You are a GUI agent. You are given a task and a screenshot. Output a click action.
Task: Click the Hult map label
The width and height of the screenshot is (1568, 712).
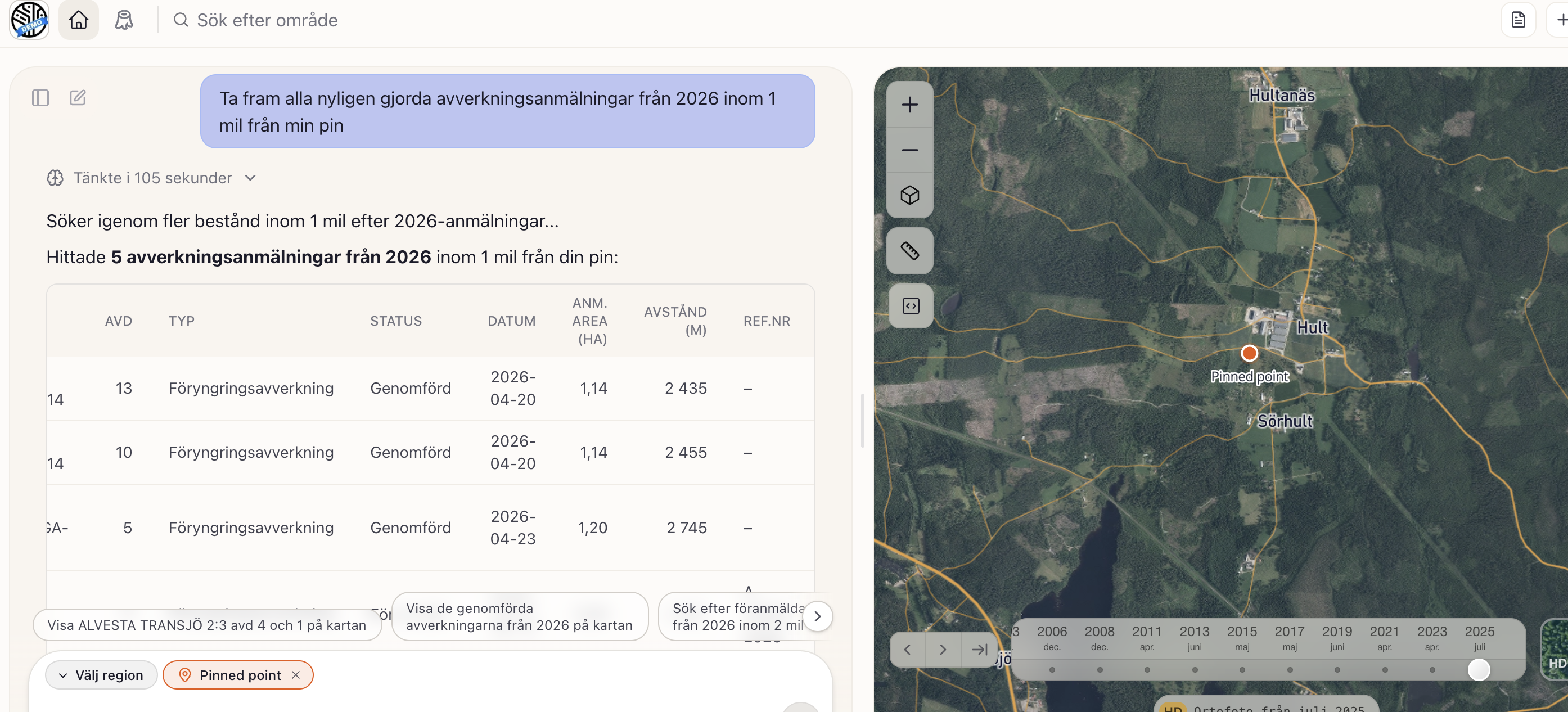[1312, 327]
